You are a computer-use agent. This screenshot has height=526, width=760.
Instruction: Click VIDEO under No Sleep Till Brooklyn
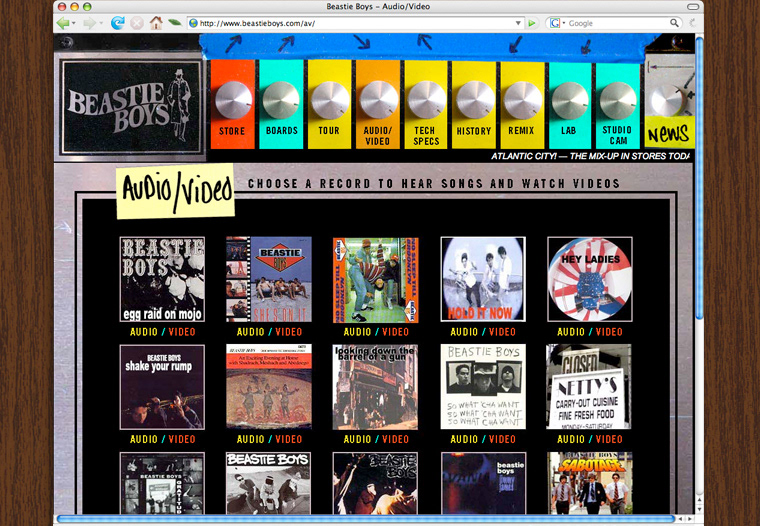coord(395,332)
